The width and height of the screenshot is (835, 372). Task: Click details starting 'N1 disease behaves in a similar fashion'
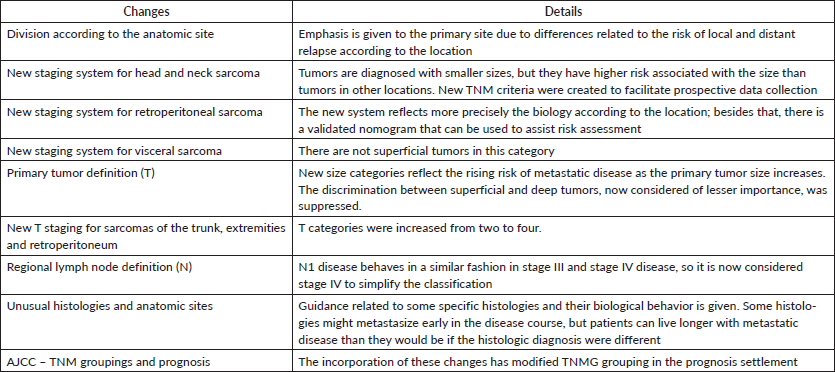pos(563,276)
